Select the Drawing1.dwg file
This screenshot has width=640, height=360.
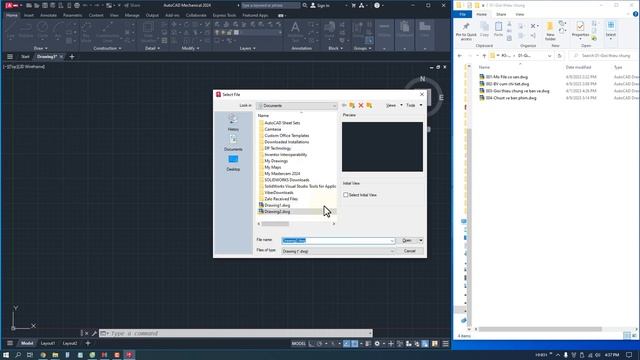click(277, 205)
